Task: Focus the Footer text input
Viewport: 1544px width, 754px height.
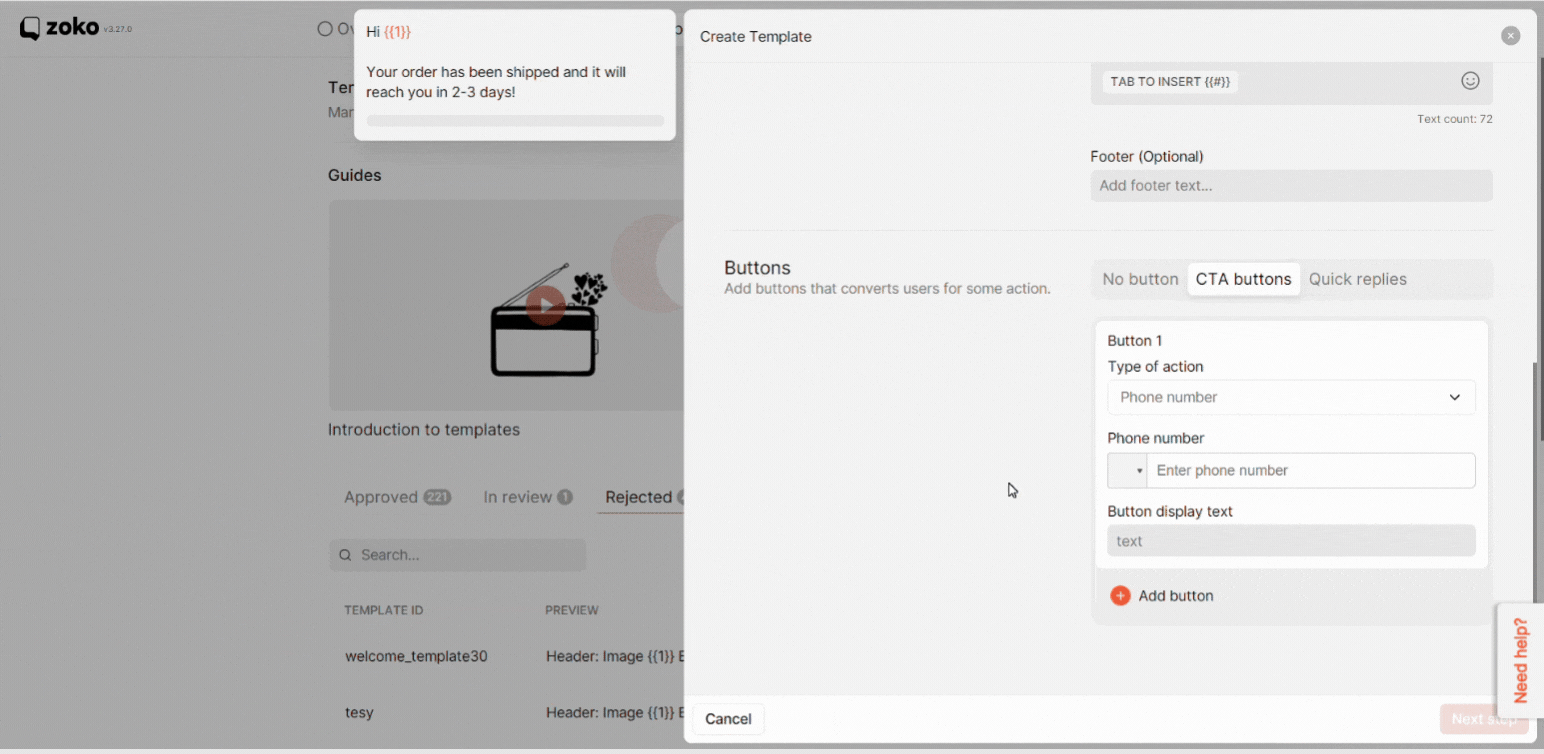Action: [1291, 186]
